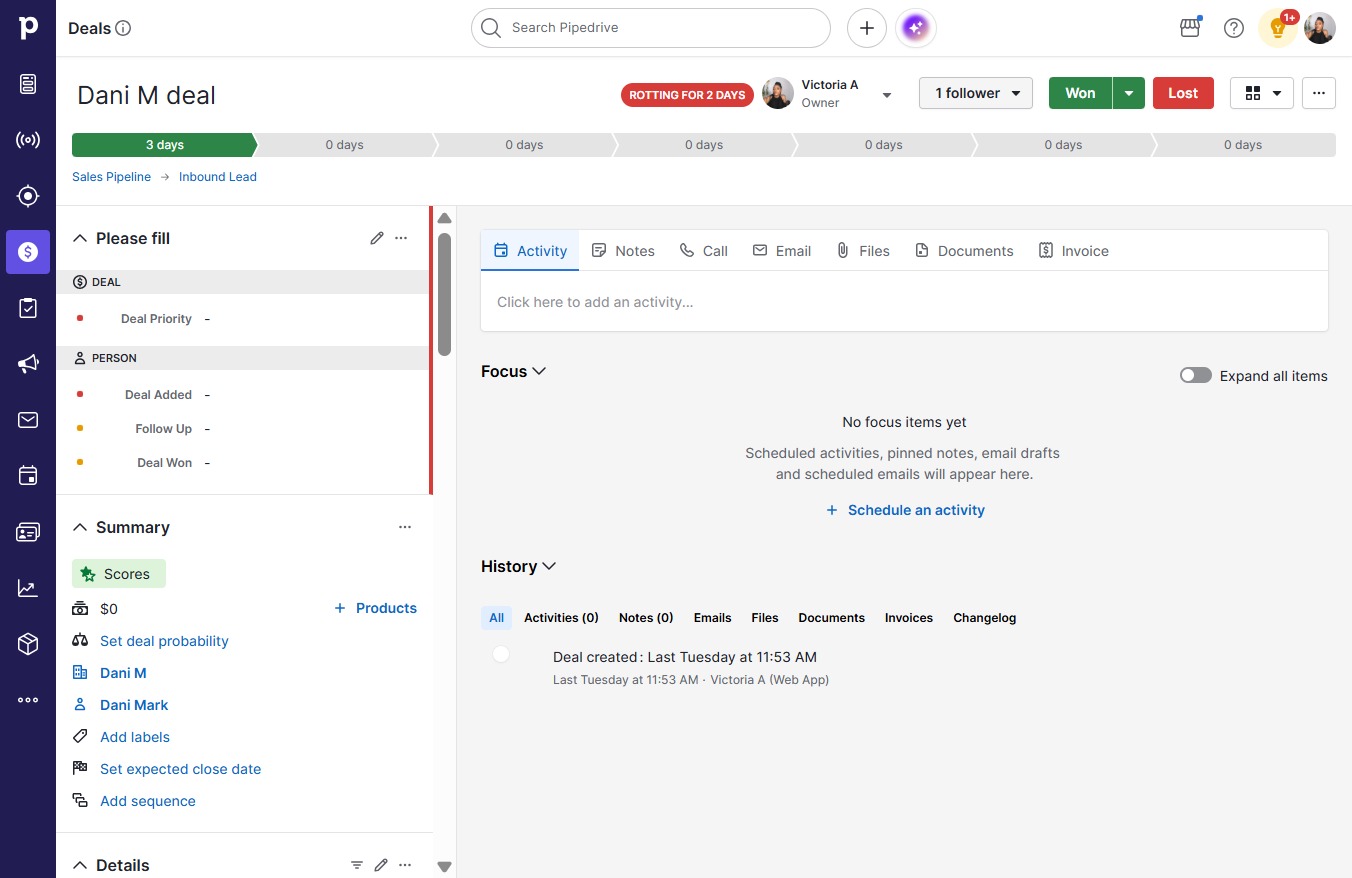Screen dimensions: 1352x878
Task: Open the Campaigns megaphone sidebar icon
Action: [x=28, y=364]
